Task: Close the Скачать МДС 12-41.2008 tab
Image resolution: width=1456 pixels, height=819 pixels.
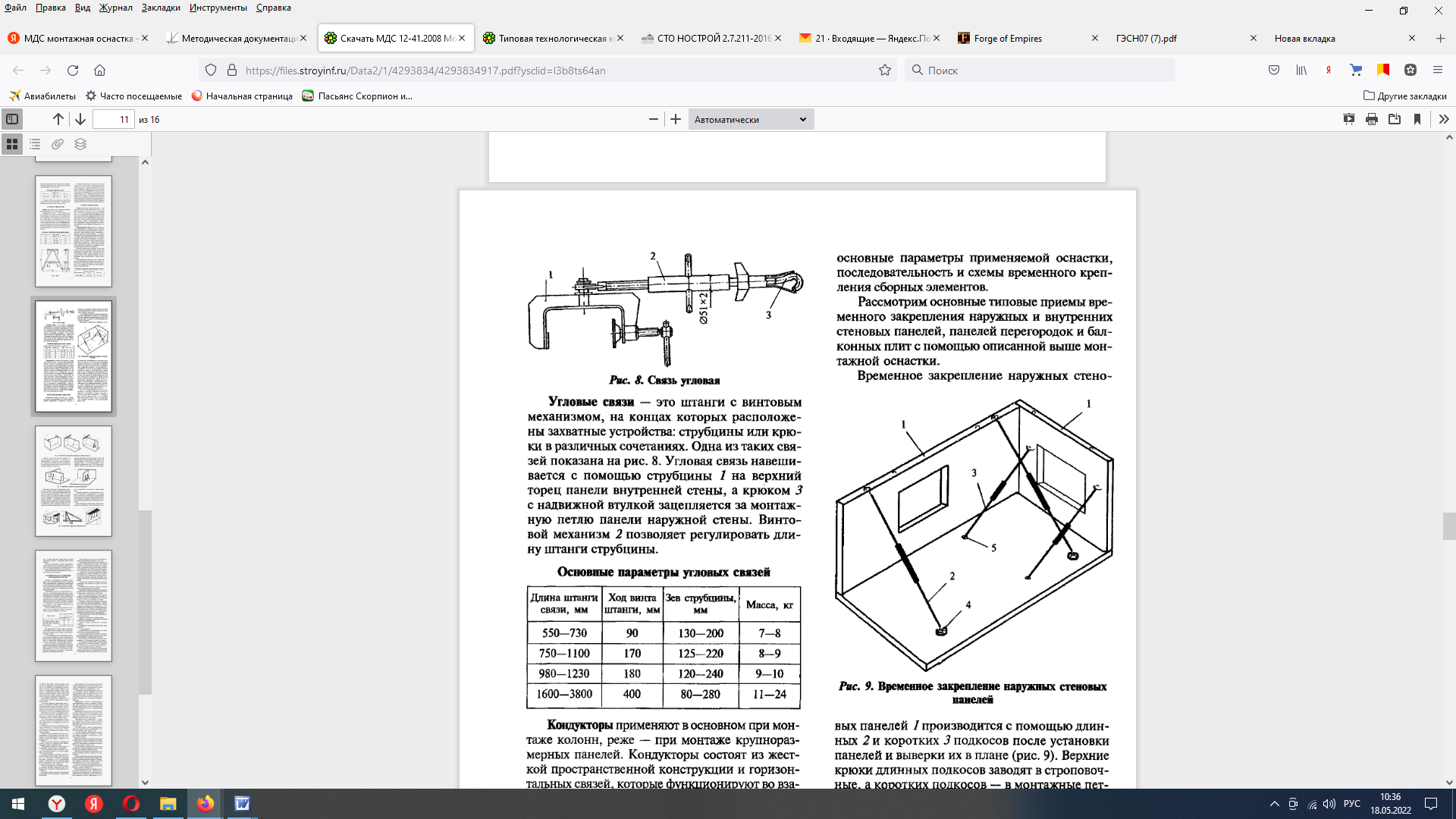Action: coord(462,38)
